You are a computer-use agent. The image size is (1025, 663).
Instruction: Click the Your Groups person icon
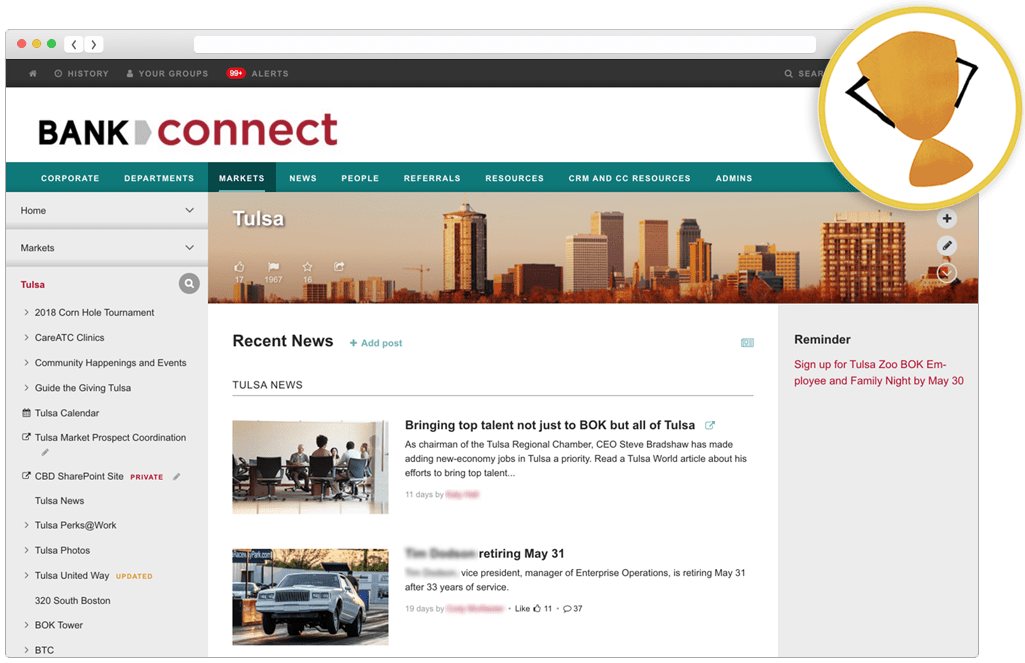pos(130,74)
